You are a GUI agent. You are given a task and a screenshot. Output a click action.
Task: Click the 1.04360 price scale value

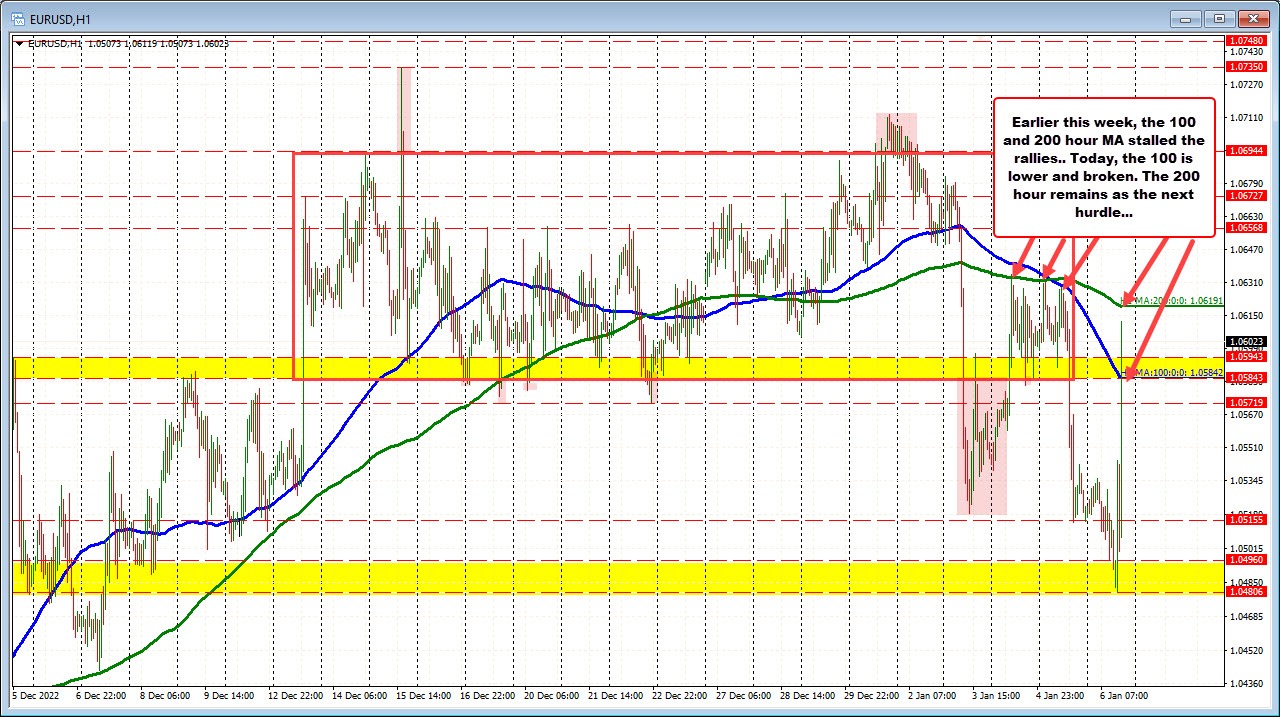coord(1246,683)
